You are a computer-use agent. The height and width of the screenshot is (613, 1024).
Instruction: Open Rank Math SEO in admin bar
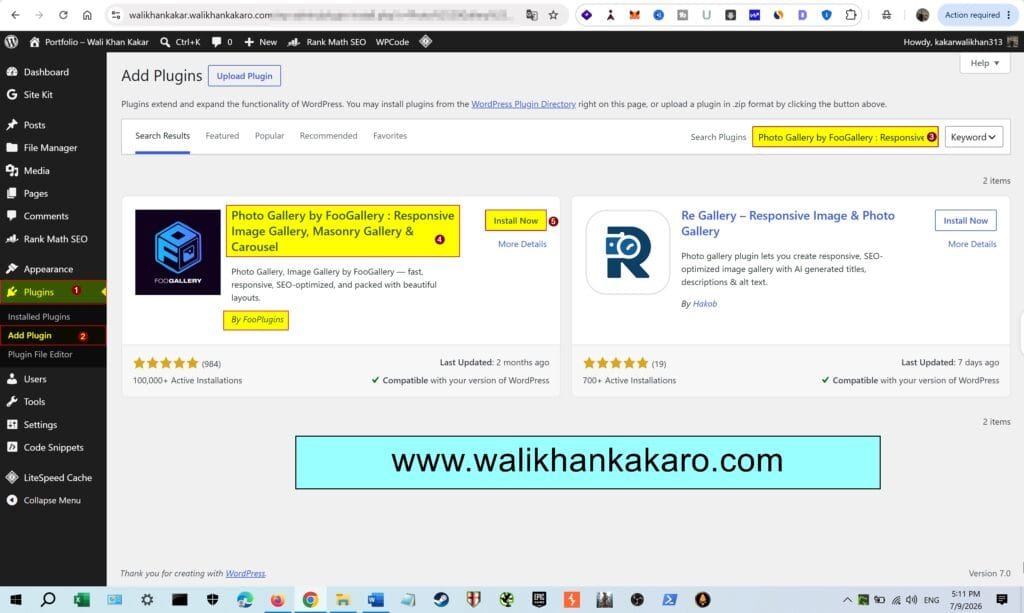tap(327, 42)
